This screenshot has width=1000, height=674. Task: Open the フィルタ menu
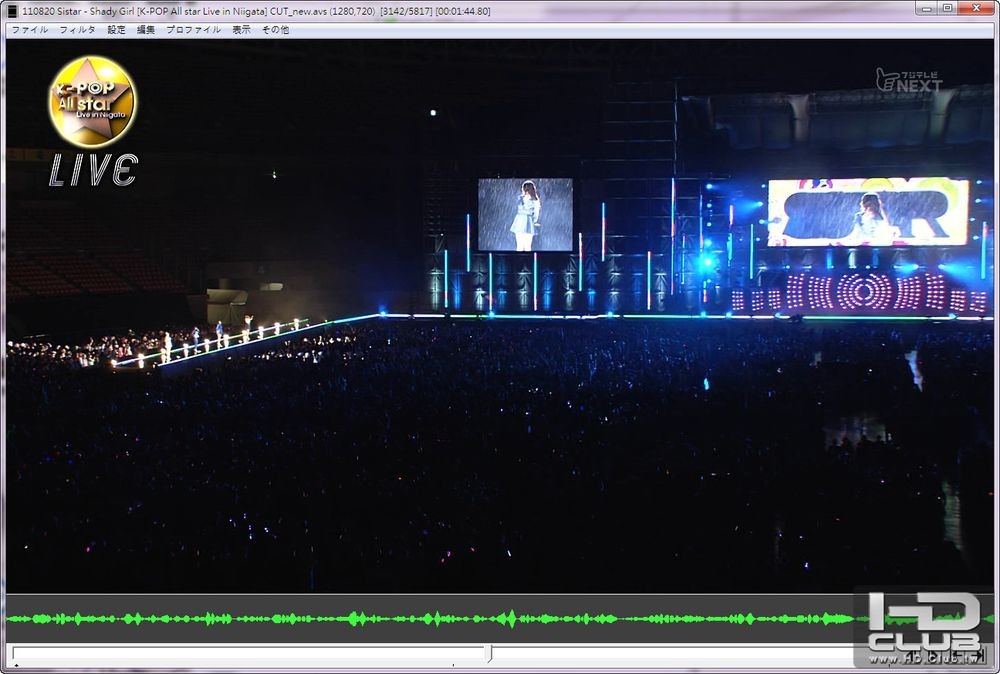tap(77, 29)
